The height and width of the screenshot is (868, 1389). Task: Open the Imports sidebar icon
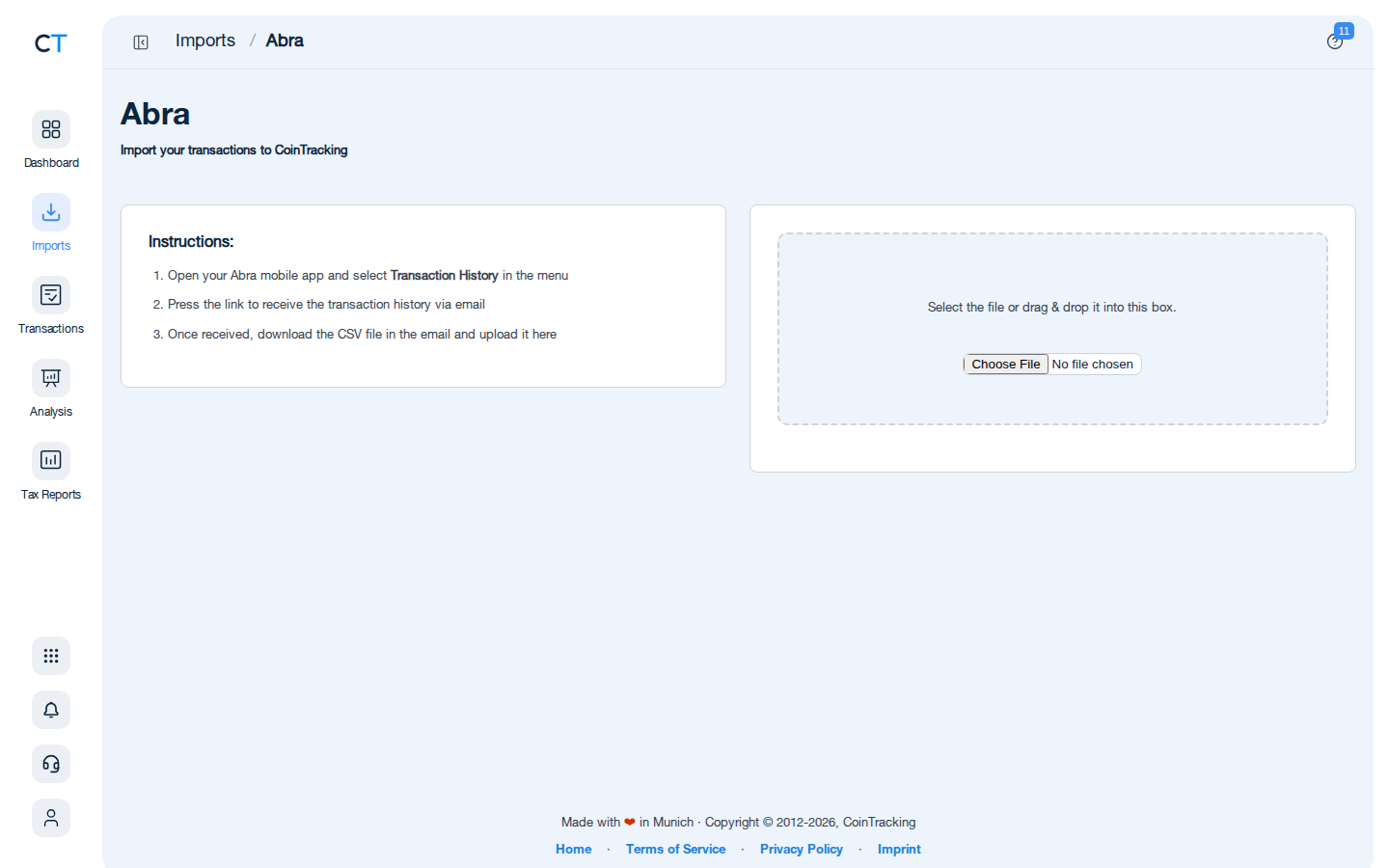click(x=51, y=212)
